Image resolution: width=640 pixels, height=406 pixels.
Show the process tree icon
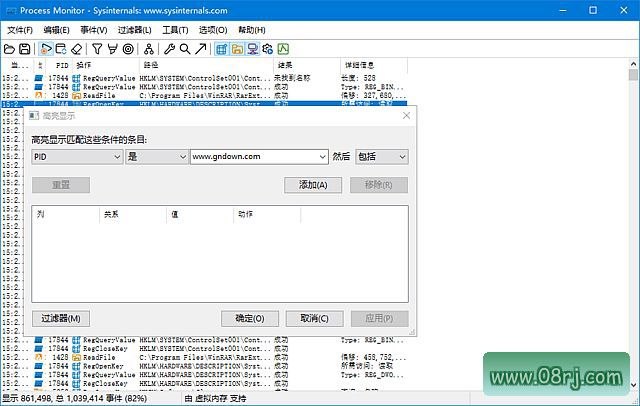[149, 49]
